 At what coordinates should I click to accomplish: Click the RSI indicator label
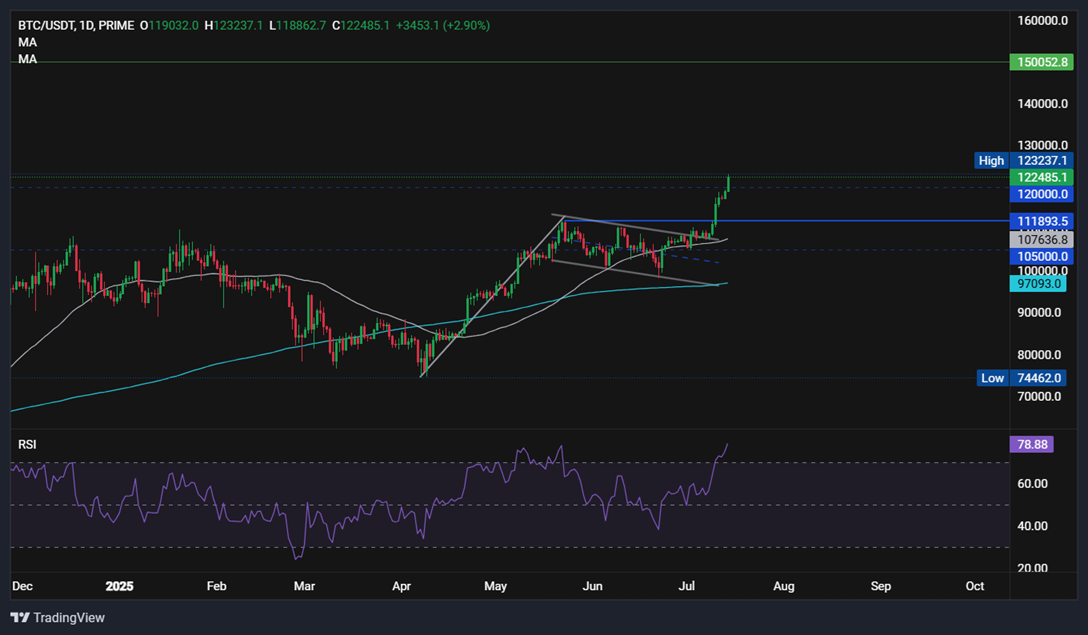point(27,444)
